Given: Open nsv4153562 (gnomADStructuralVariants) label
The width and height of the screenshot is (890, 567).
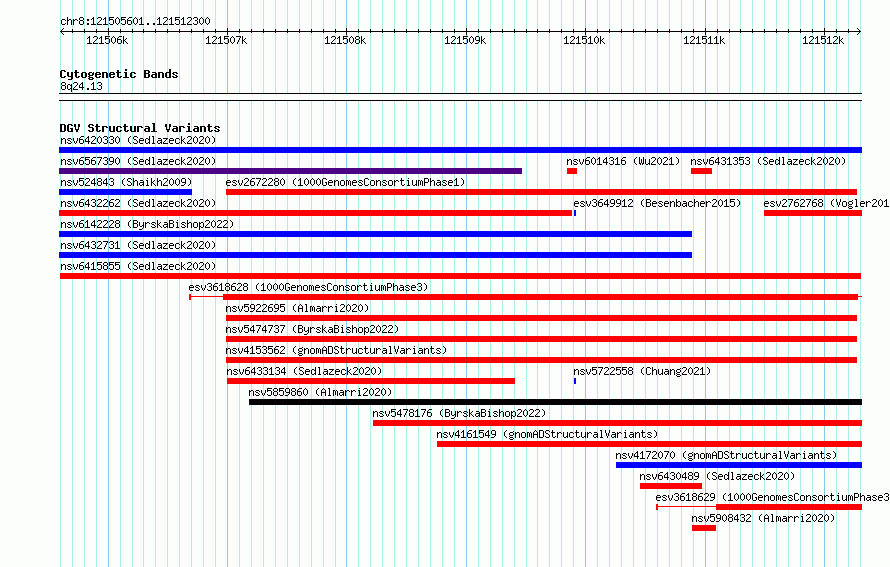Looking at the screenshot, I should tap(336, 350).
